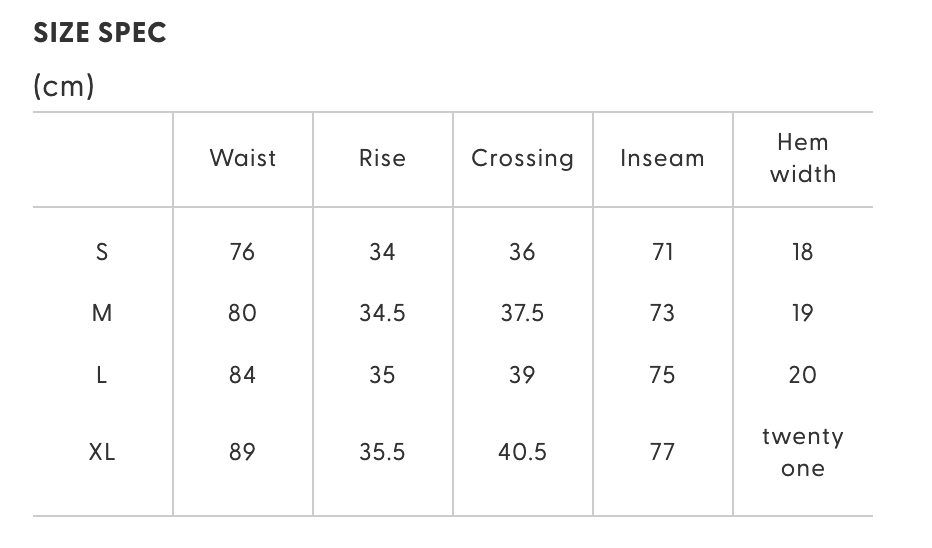Click the M size row label
Viewport: 932px width, 548px height.
[102, 313]
